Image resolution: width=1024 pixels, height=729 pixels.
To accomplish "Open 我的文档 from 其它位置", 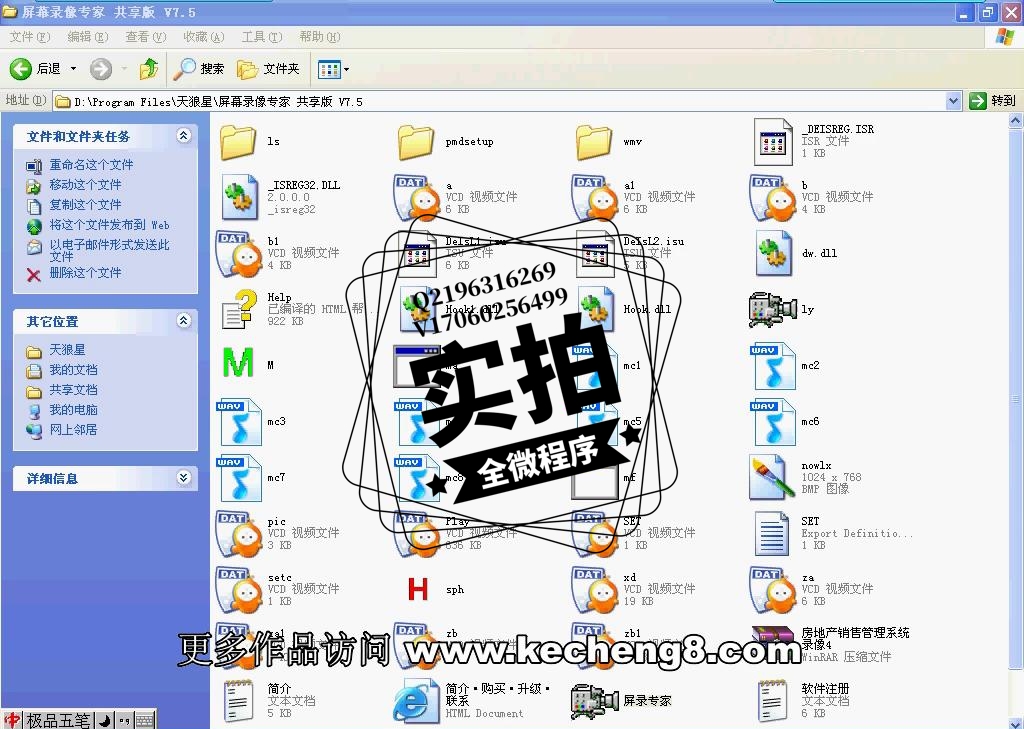I will pyautogui.click(x=73, y=370).
